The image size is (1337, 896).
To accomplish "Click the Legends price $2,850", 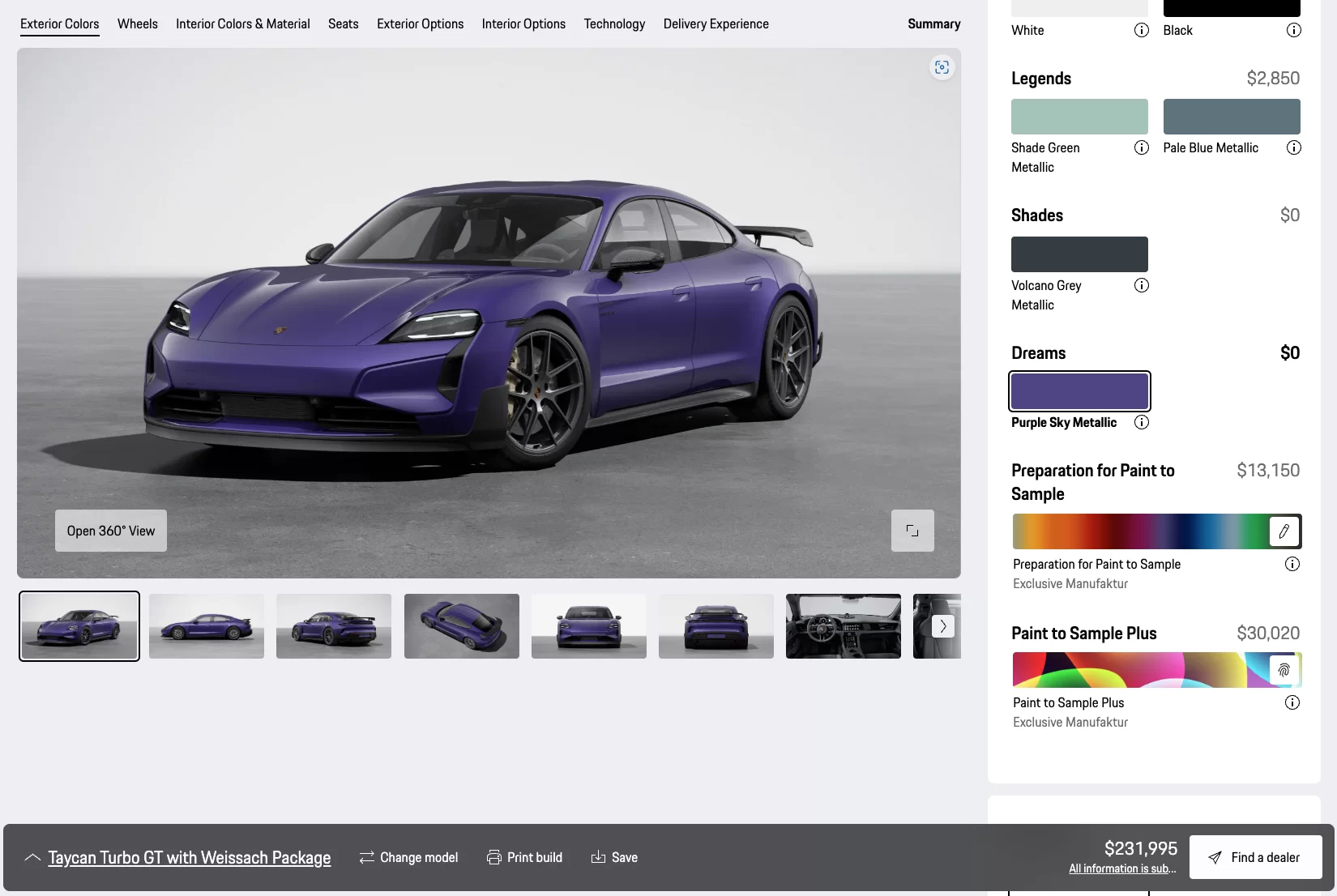I will [x=1273, y=79].
